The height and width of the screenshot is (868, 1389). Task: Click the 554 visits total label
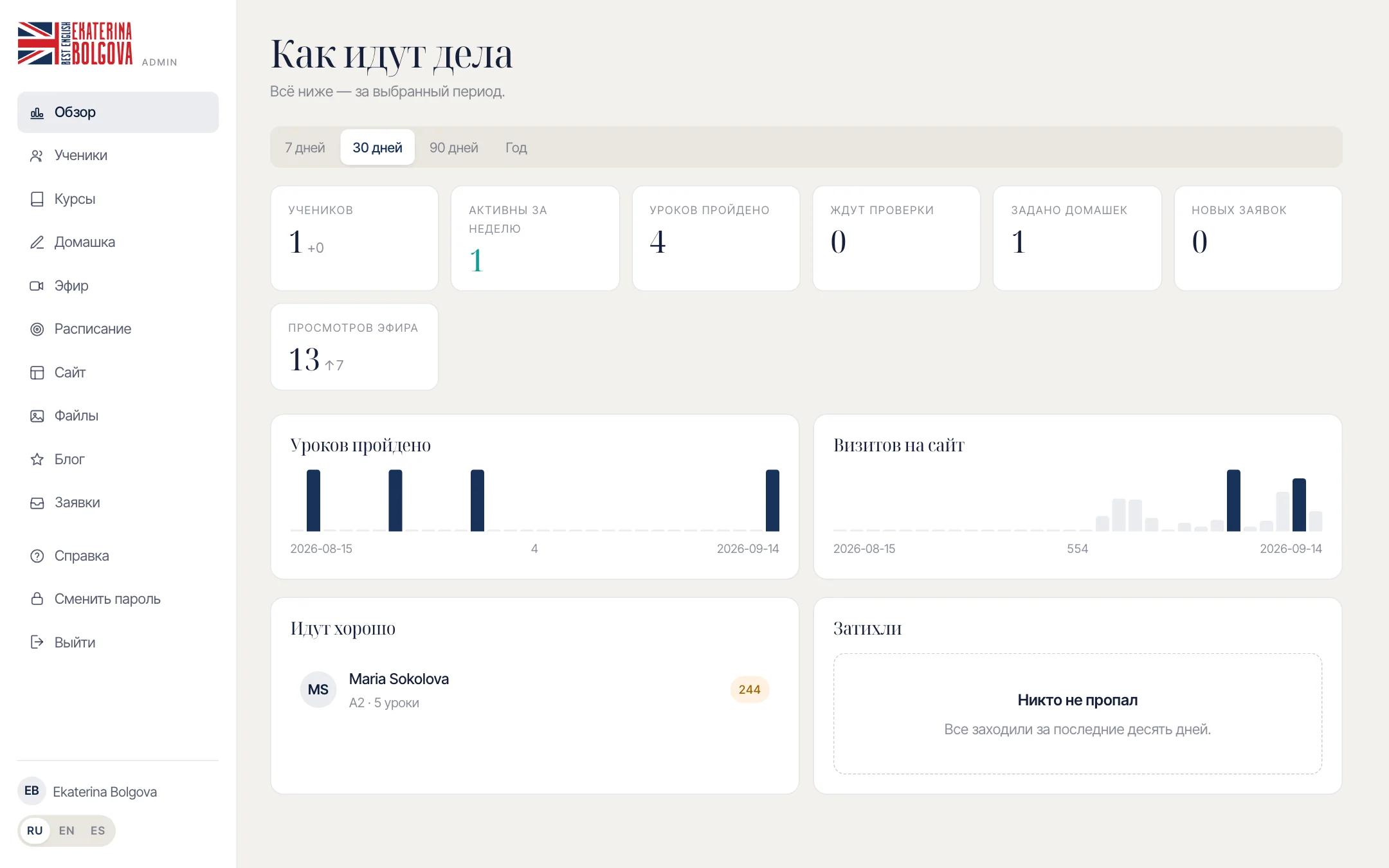click(x=1078, y=549)
